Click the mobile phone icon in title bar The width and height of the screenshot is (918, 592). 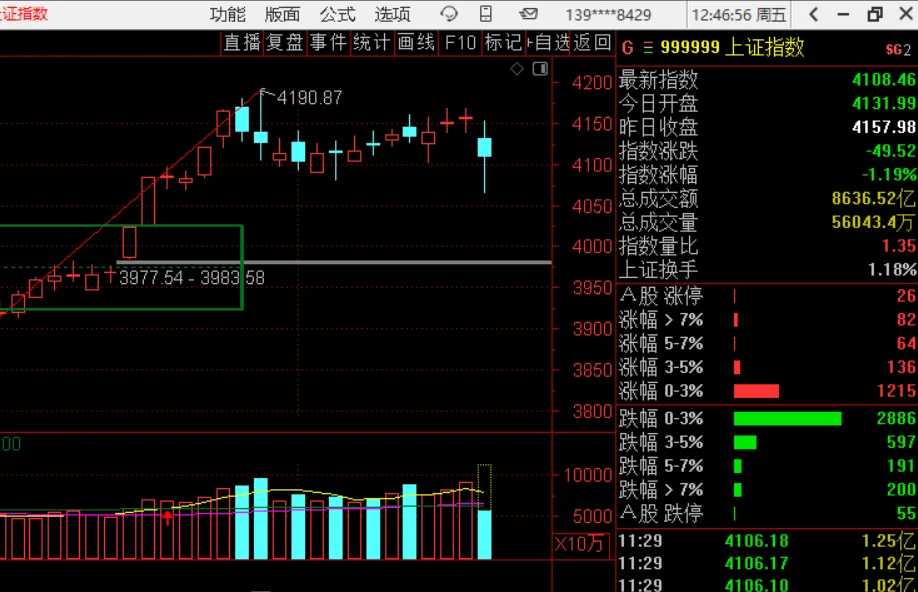coord(485,13)
